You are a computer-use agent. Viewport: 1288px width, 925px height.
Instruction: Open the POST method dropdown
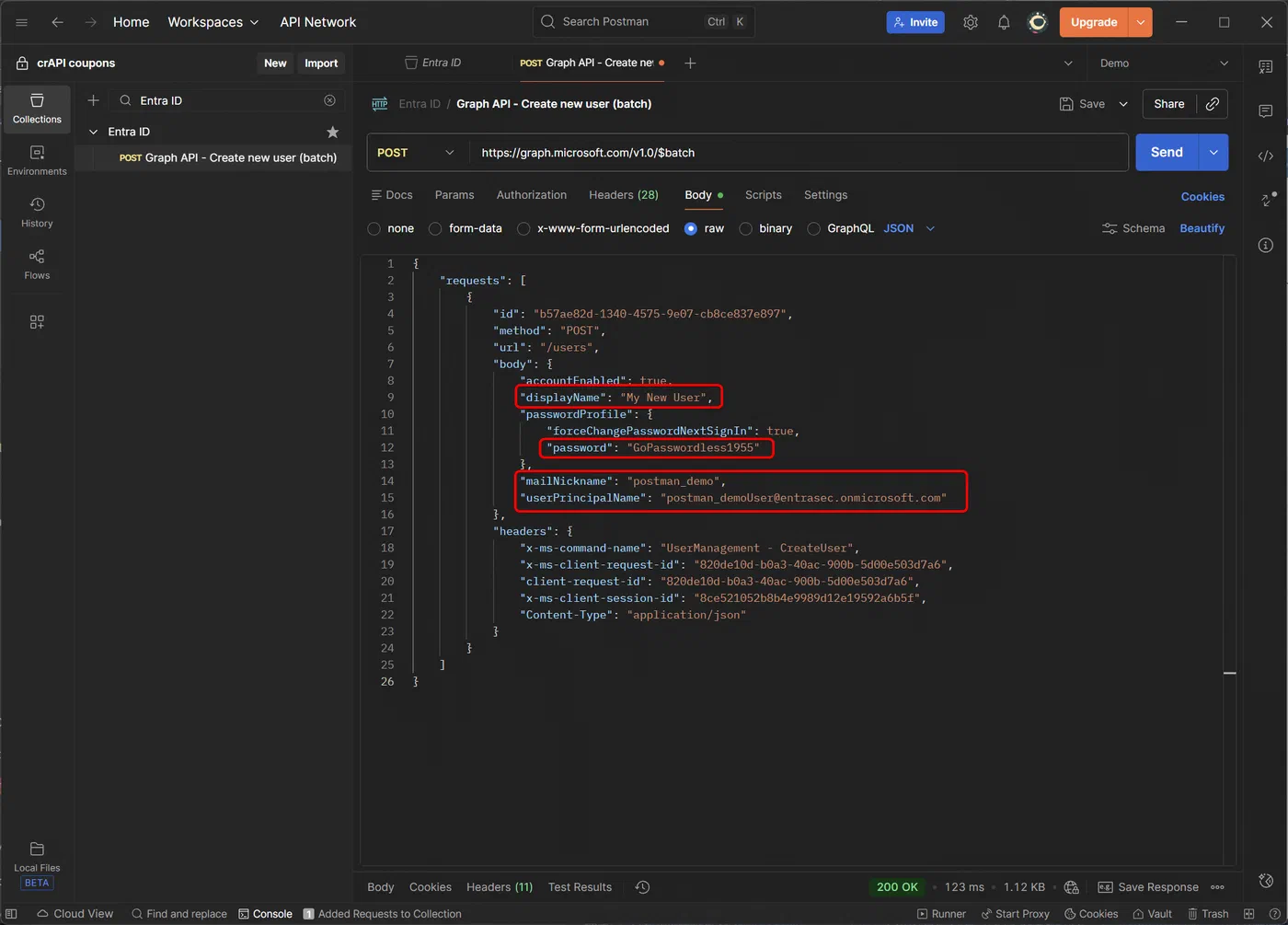(418, 153)
